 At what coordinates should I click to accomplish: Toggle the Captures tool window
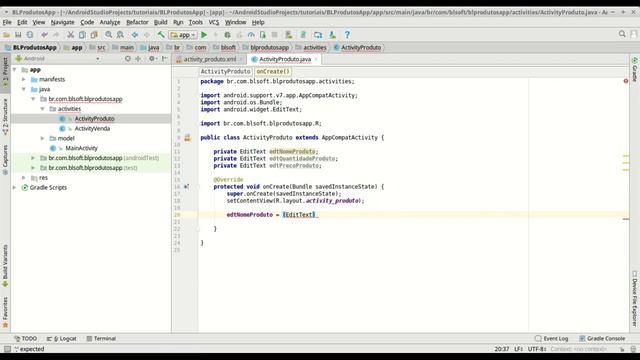pyautogui.click(x=5, y=160)
